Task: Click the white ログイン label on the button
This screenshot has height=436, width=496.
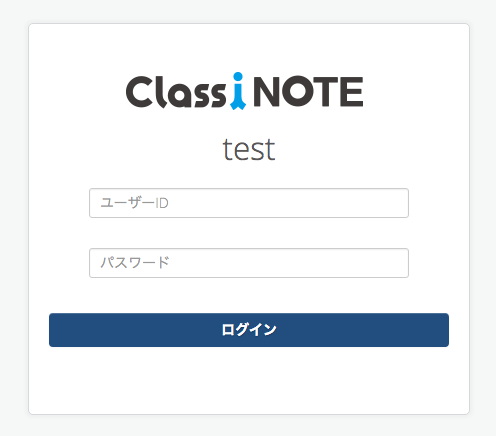Action: [x=249, y=330]
